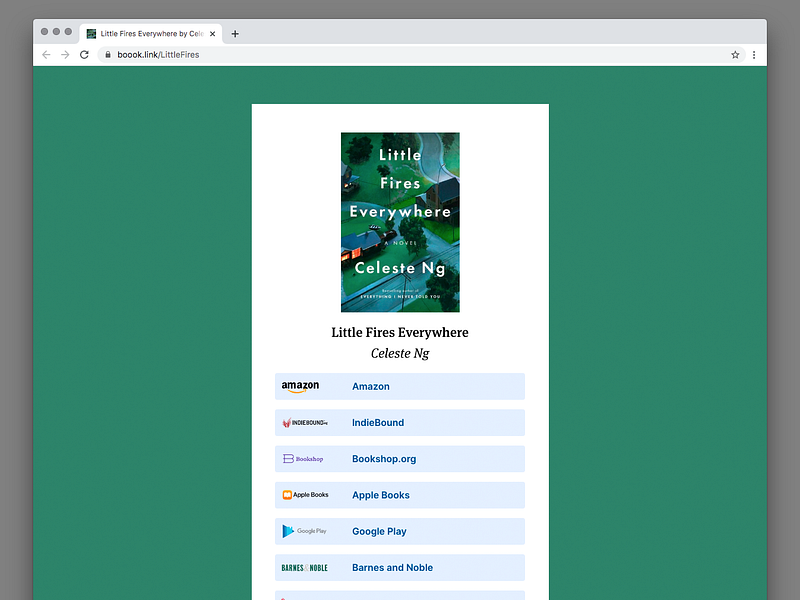
Task: Click the browser forward arrow
Action: [x=65, y=55]
